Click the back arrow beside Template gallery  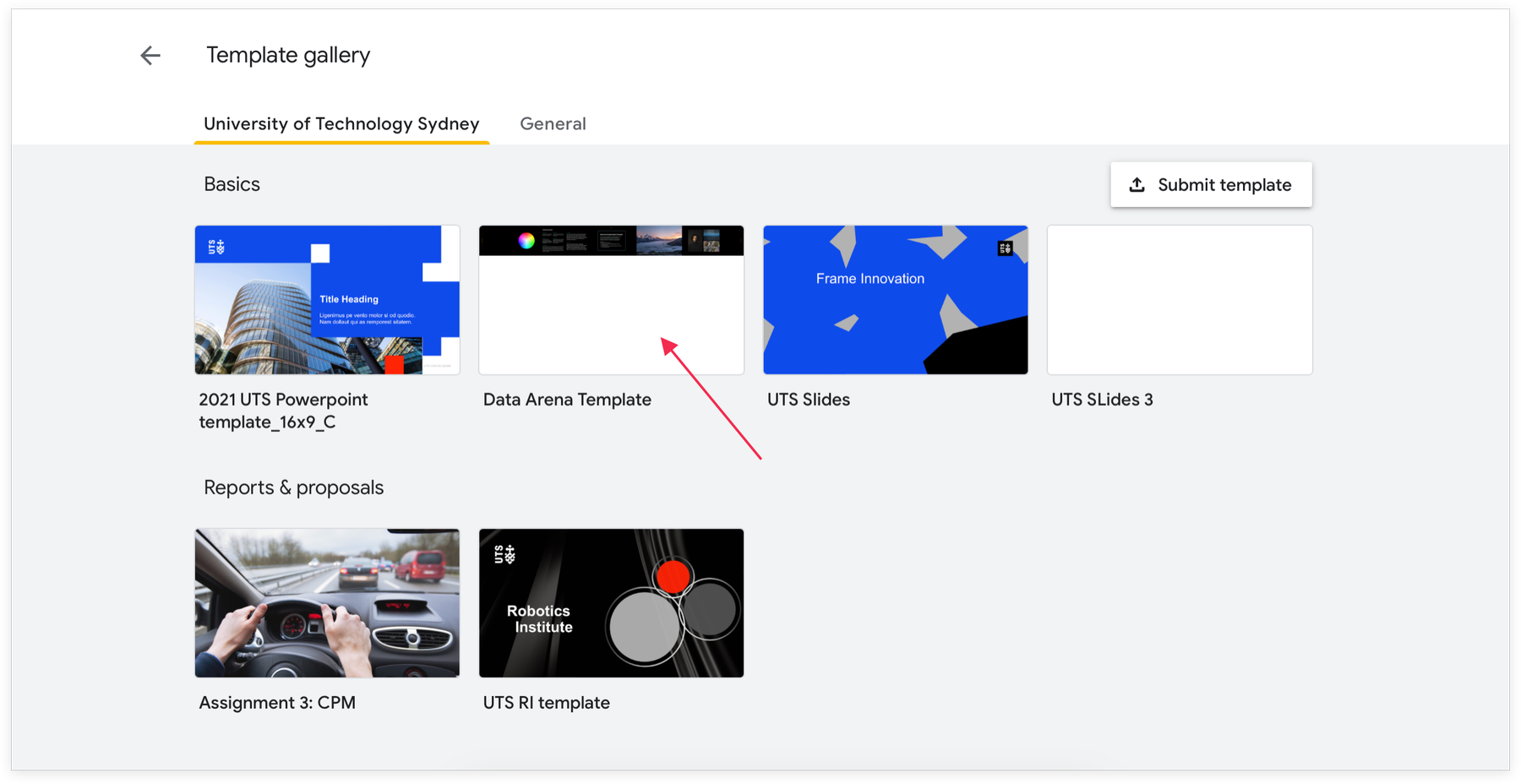(x=150, y=56)
